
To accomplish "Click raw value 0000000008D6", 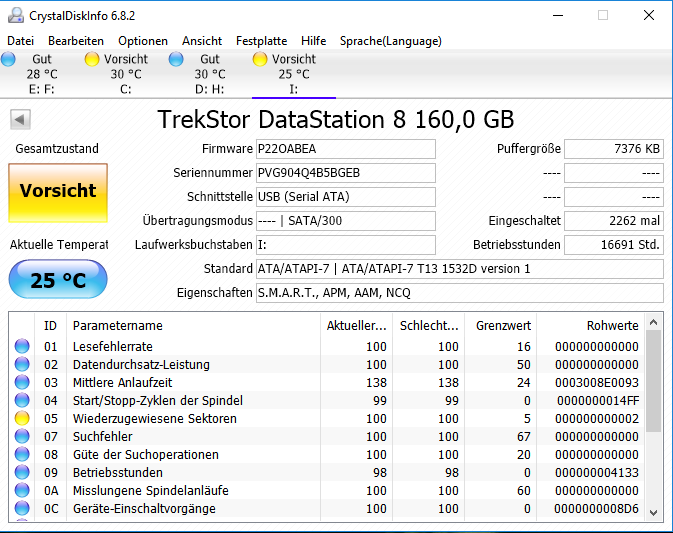I will [596, 509].
